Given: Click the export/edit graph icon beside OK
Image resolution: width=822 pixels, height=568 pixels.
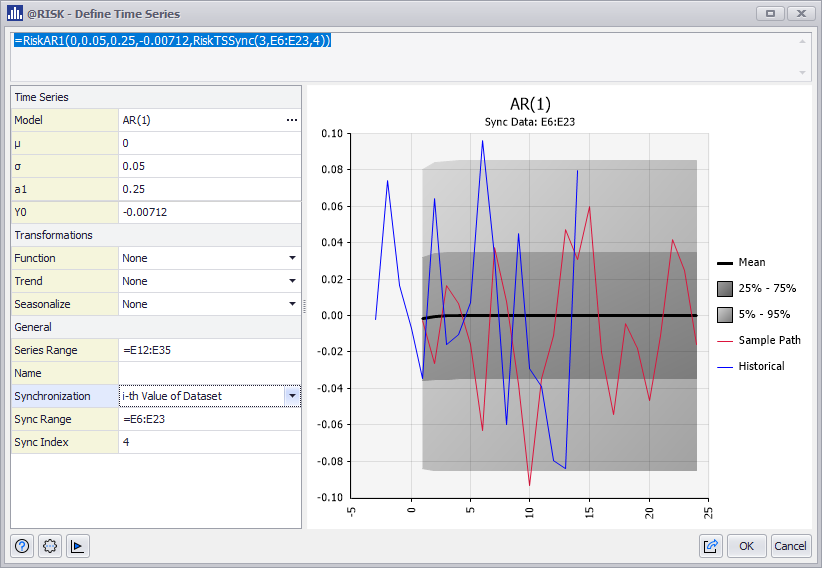Looking at the screenshot, I should click(711, 546).
